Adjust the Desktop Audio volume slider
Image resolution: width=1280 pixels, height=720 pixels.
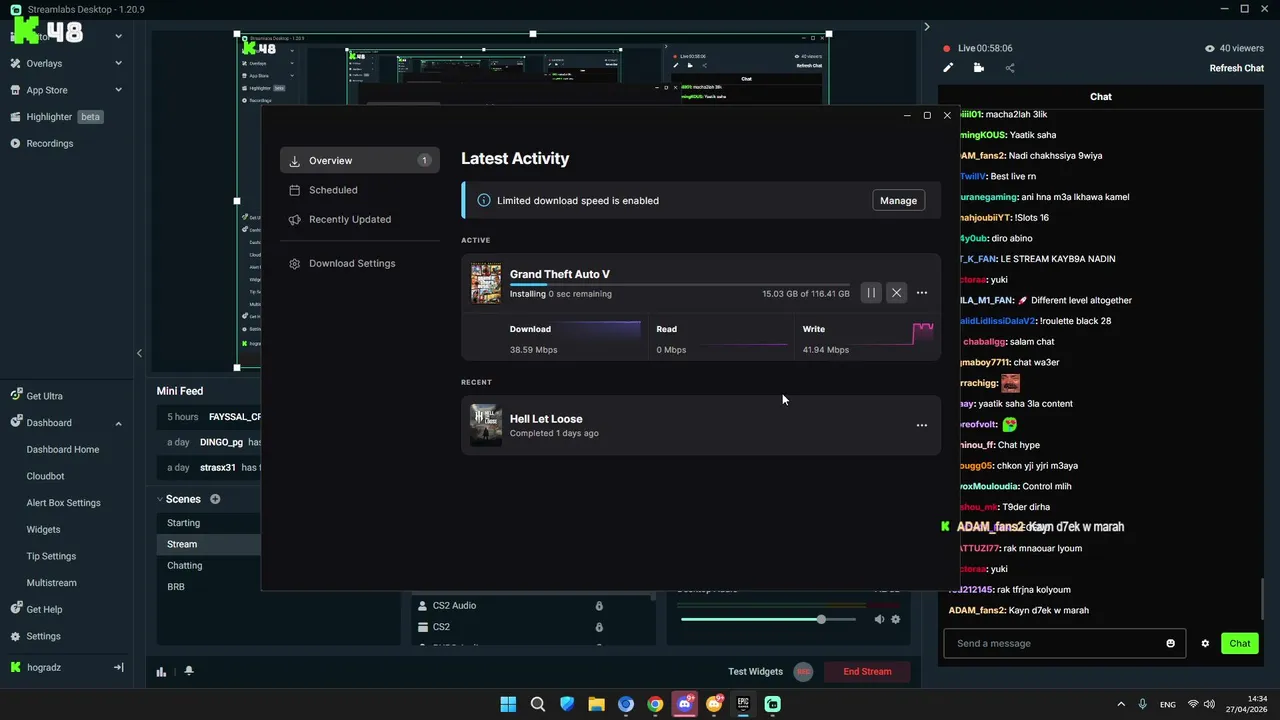[768, 619]
